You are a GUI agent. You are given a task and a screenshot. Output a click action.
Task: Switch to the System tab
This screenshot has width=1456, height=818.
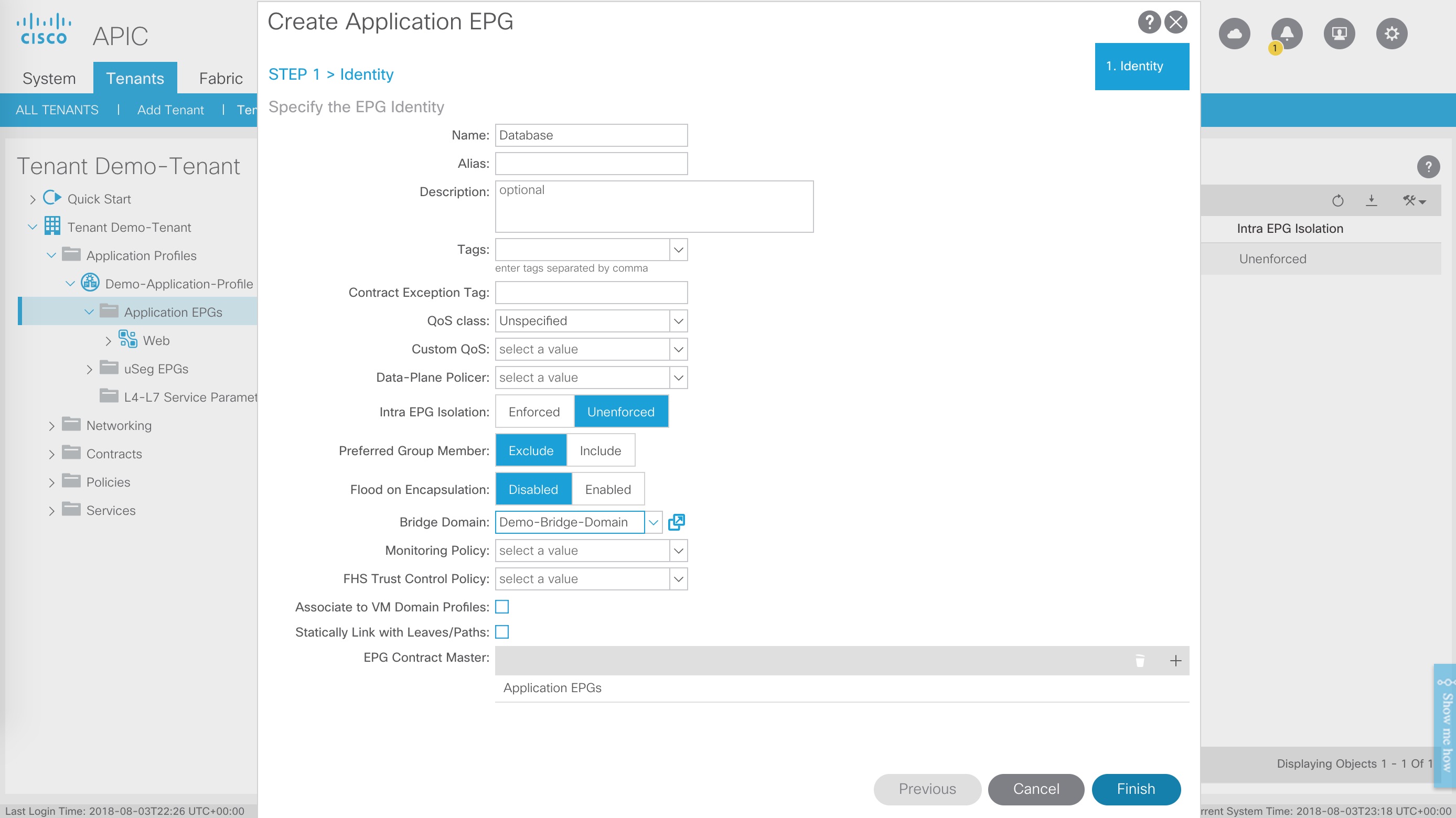(x=49, y=78)
